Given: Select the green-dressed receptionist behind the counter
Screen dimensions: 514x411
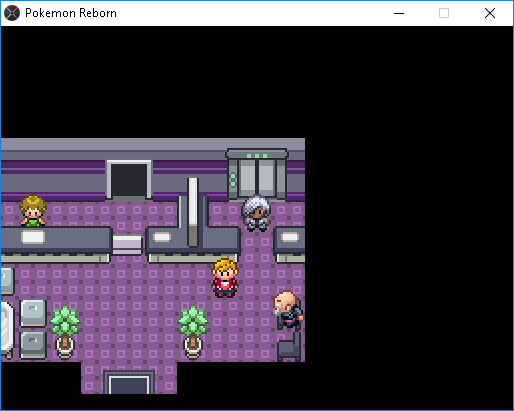Looking at the screenshot, I should [33, 211].
